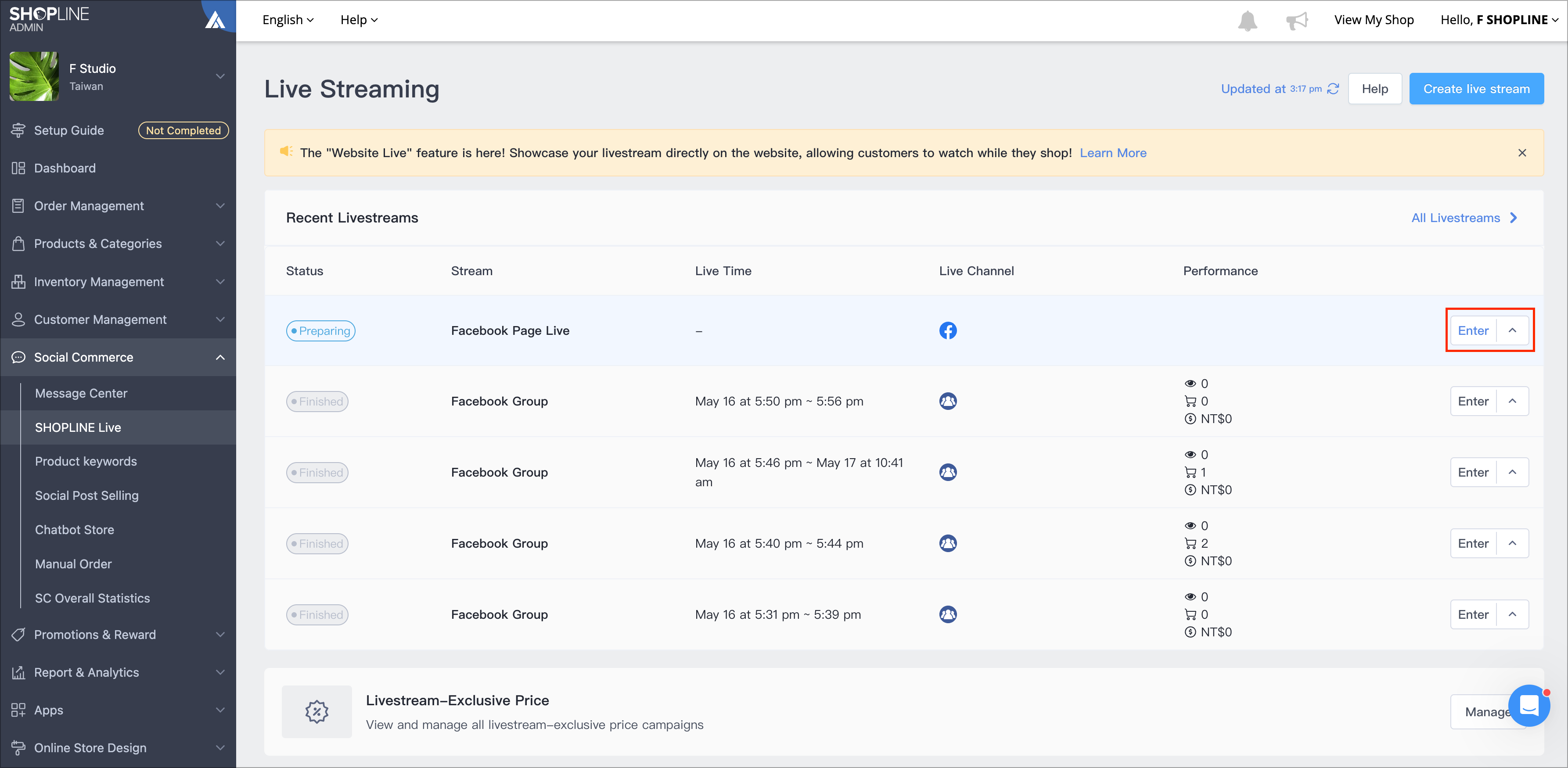Click the F Studio leaf thumbnail
The image size is (1568, 768).
pos(34,76)
